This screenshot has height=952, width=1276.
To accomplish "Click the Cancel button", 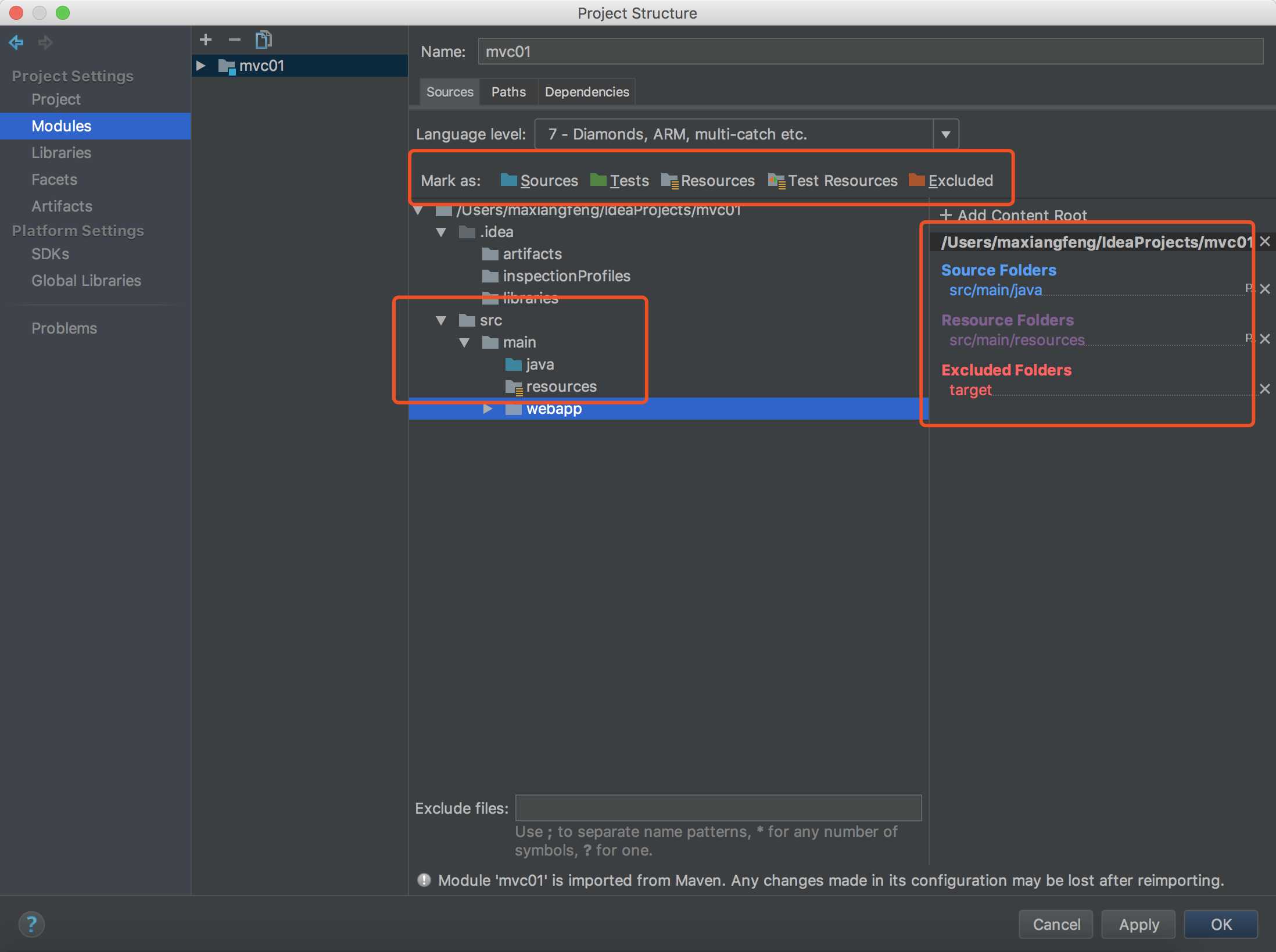I will [1056, 924].
